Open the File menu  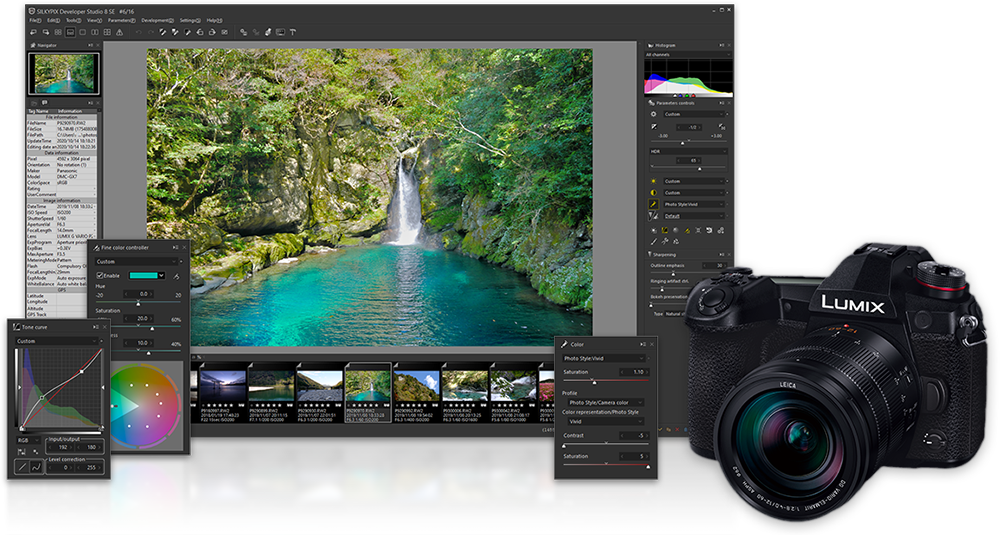point(35,20)
